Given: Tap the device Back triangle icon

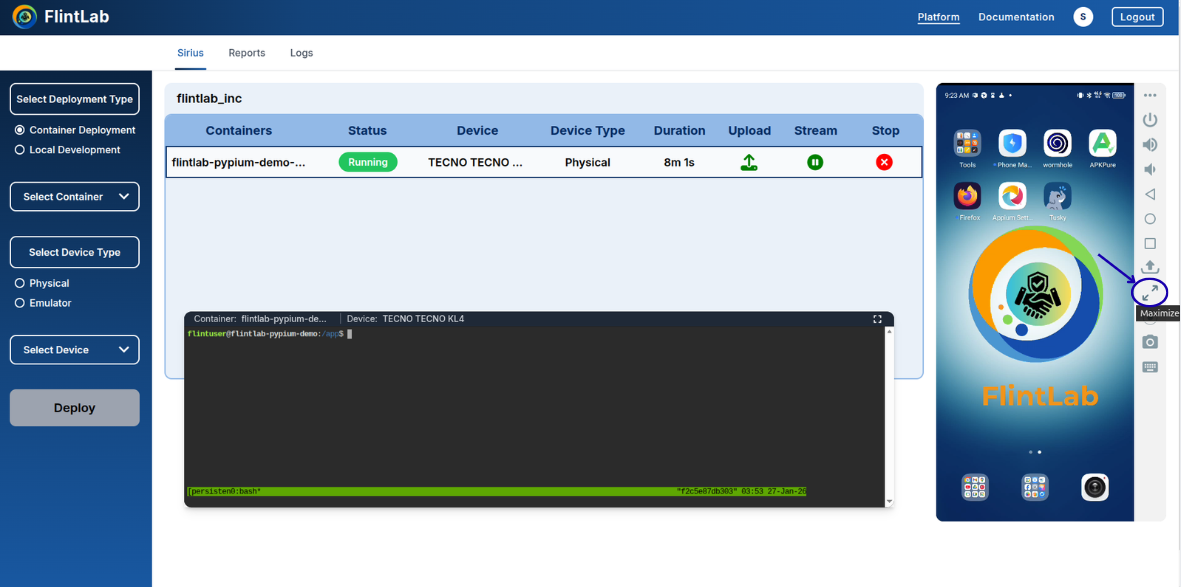Looking at the screenshot, I should pyautogui.click(x=1149, y=194).
